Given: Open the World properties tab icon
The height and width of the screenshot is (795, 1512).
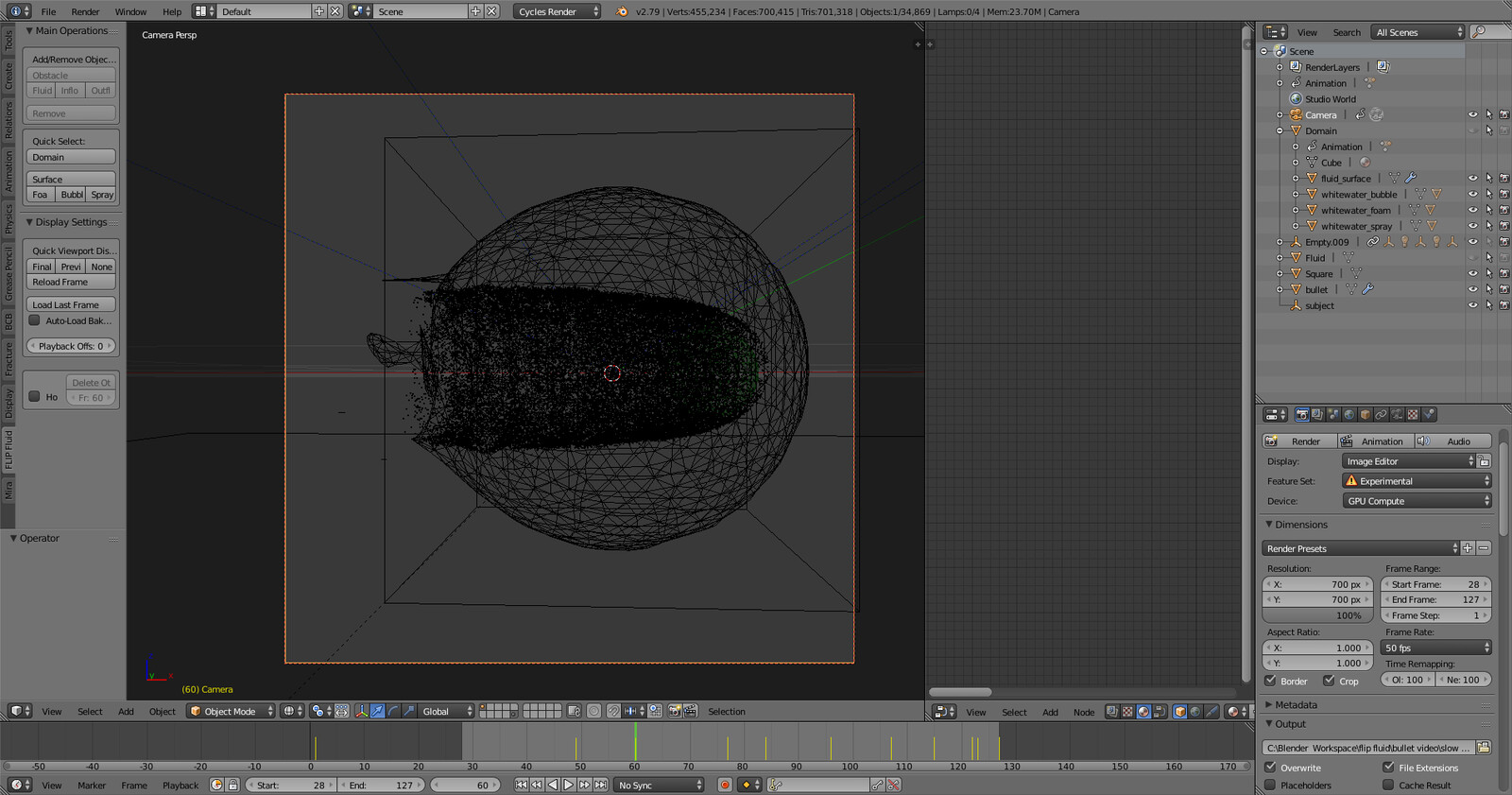Looking at the screenshot, I should click(1349, 415).
